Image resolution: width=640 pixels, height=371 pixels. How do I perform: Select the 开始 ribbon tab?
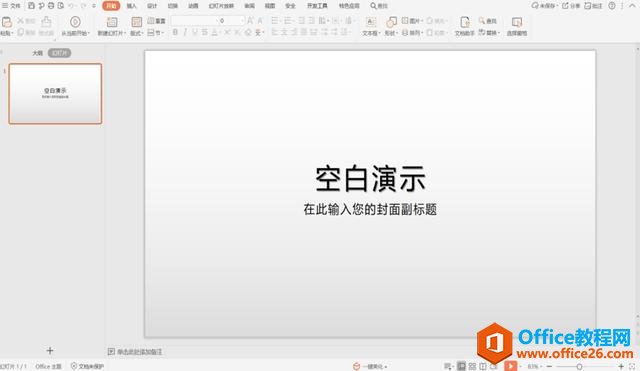click(111, 6)
